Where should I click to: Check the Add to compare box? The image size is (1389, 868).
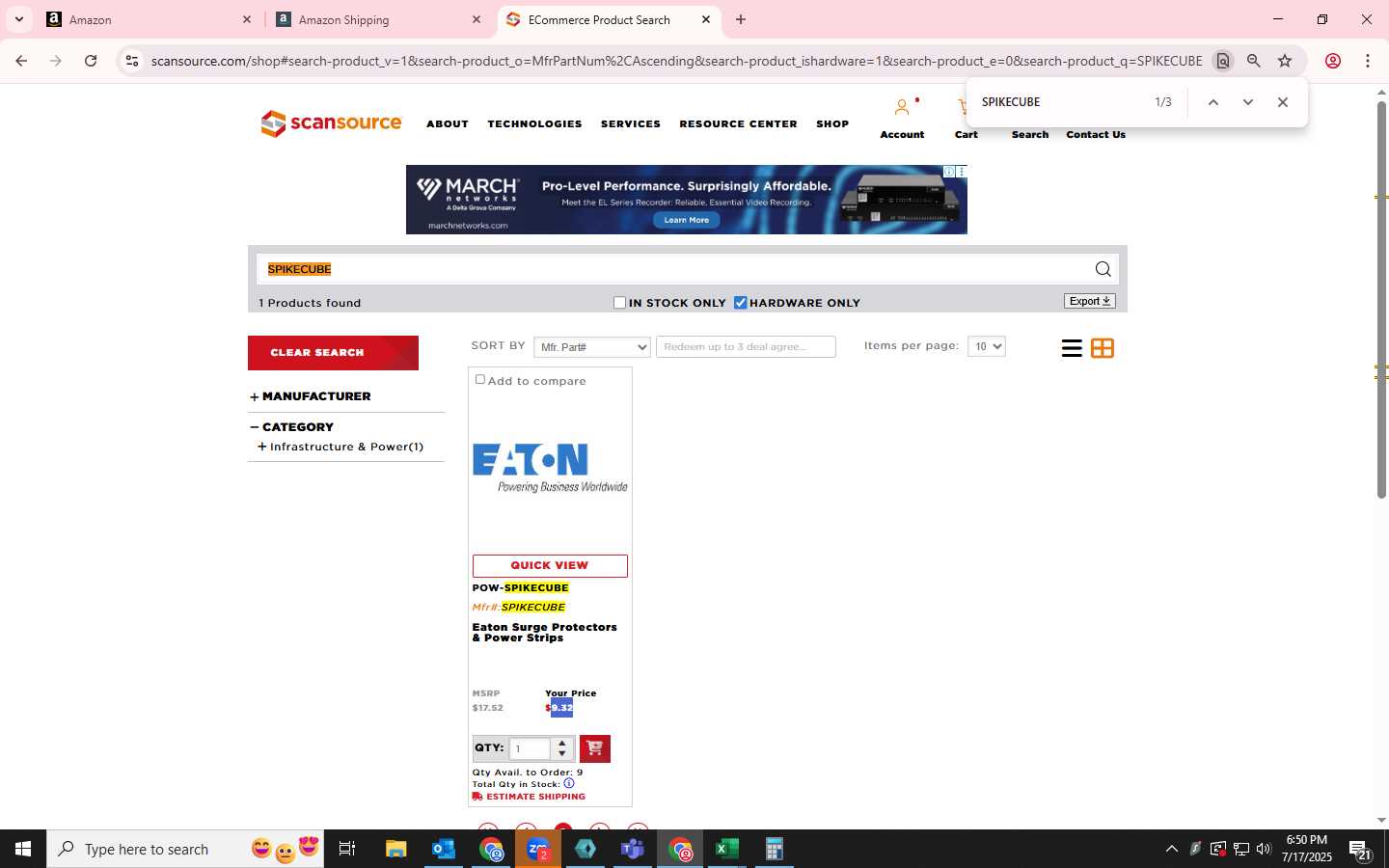(479, 379)
